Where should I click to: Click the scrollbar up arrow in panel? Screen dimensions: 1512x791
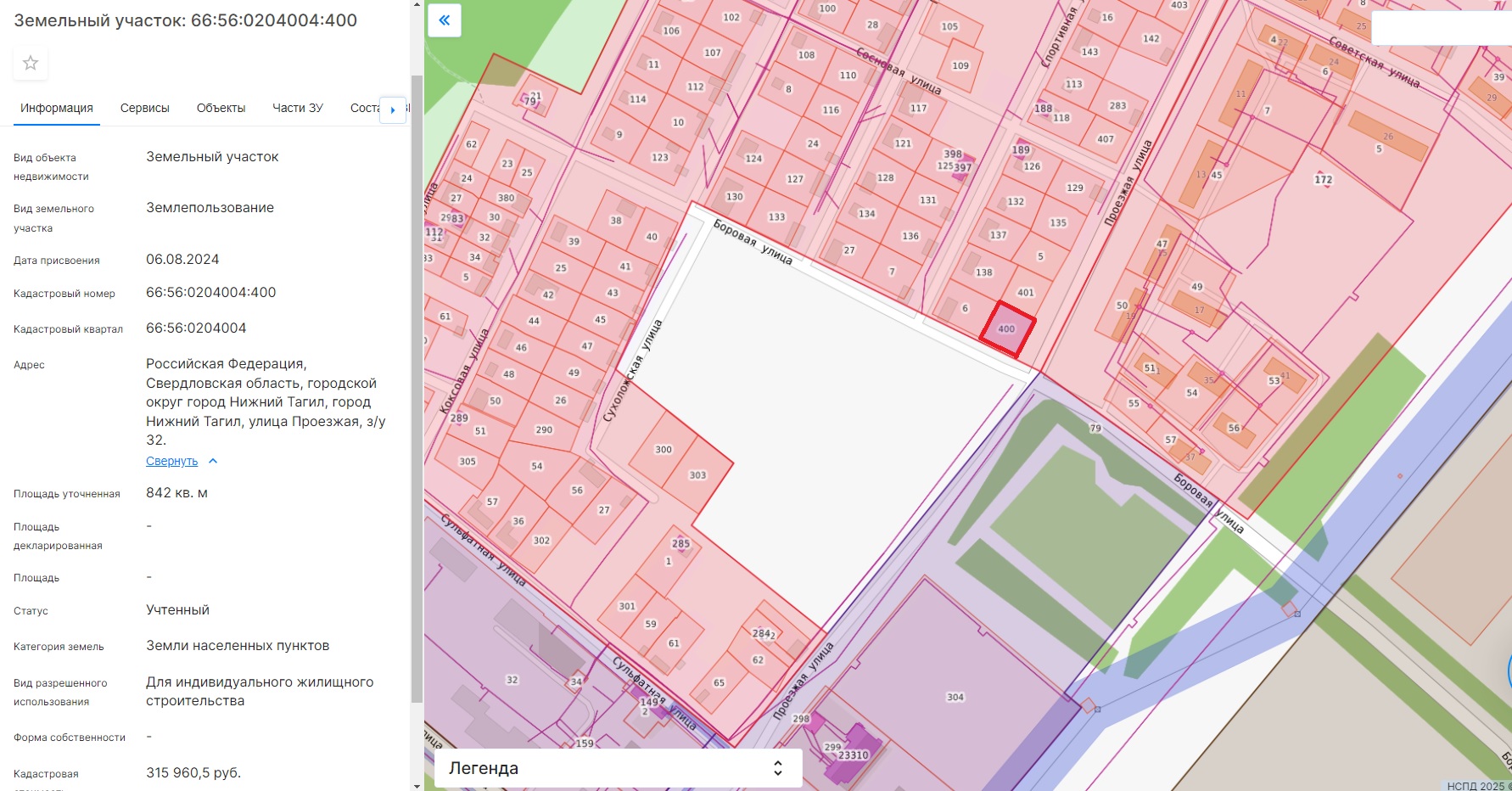pos(417,5)
